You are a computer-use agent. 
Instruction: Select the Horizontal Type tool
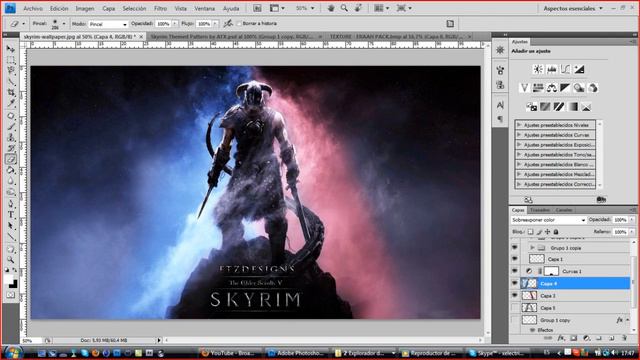point(11,215)
